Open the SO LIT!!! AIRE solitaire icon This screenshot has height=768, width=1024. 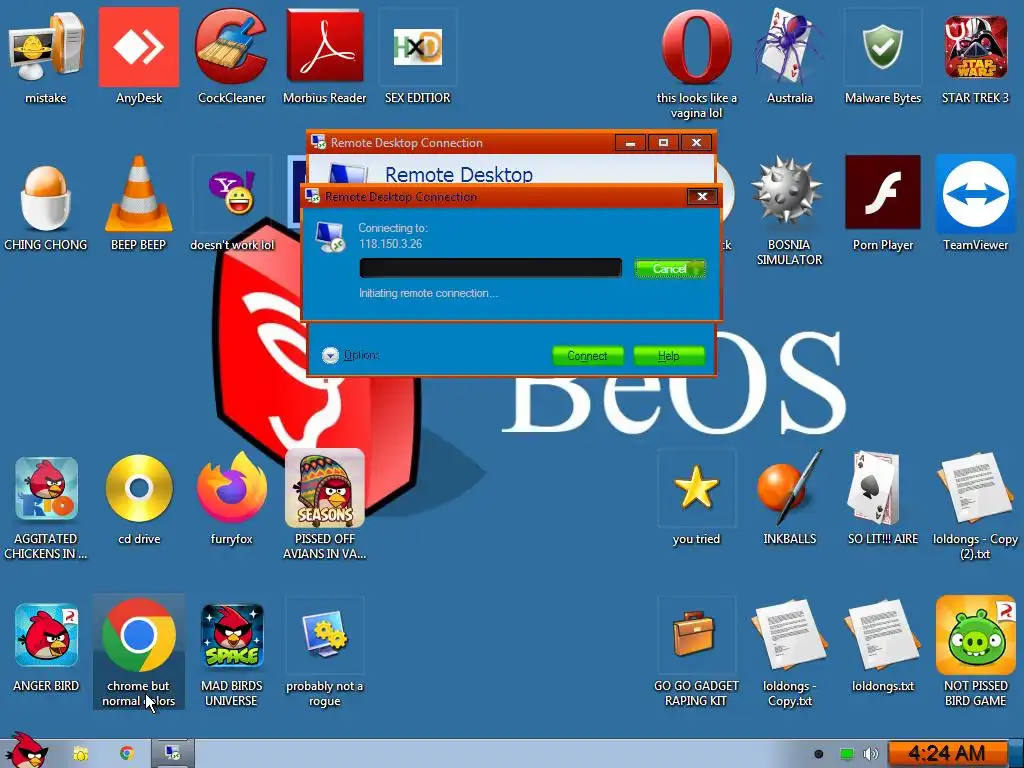[882, 498]
